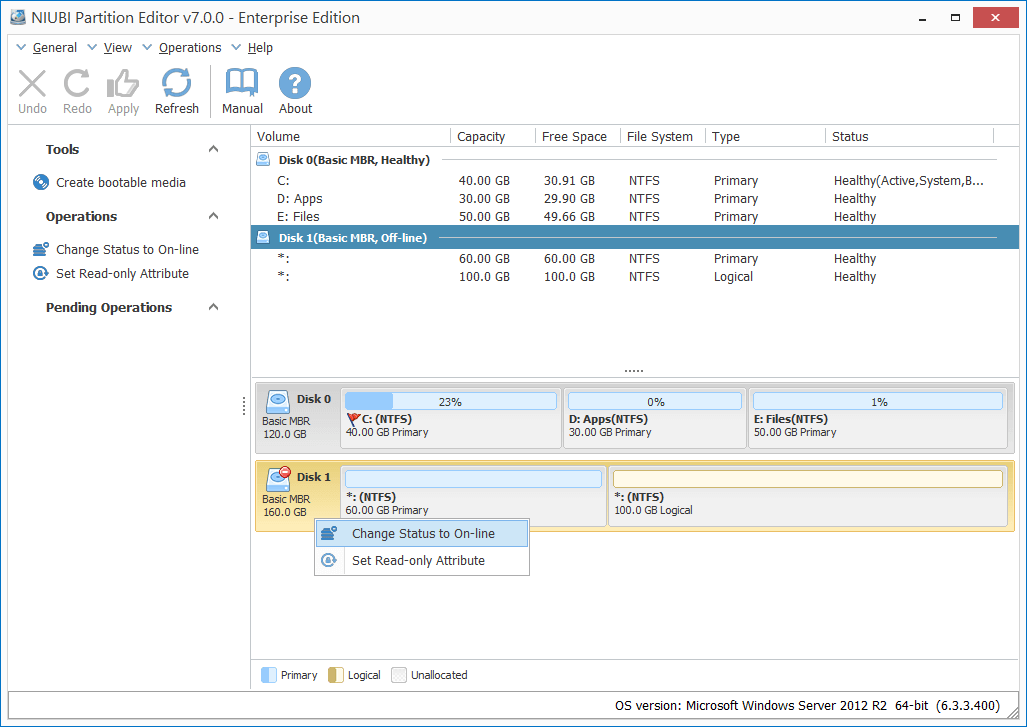Click the Disk 0 icon in volume list
Image resolution: width=1027 pixels, height=727 pixels.
263,159
